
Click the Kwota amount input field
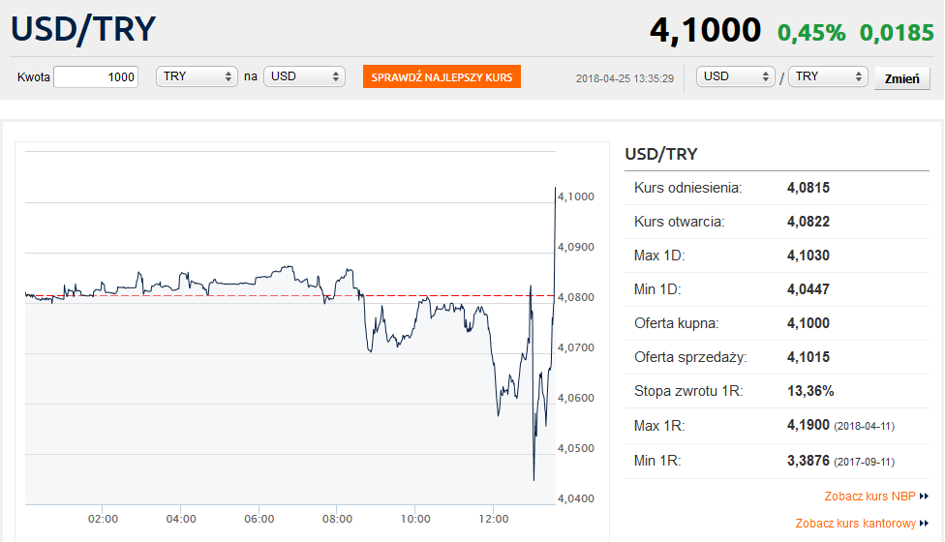click(96, 77)
